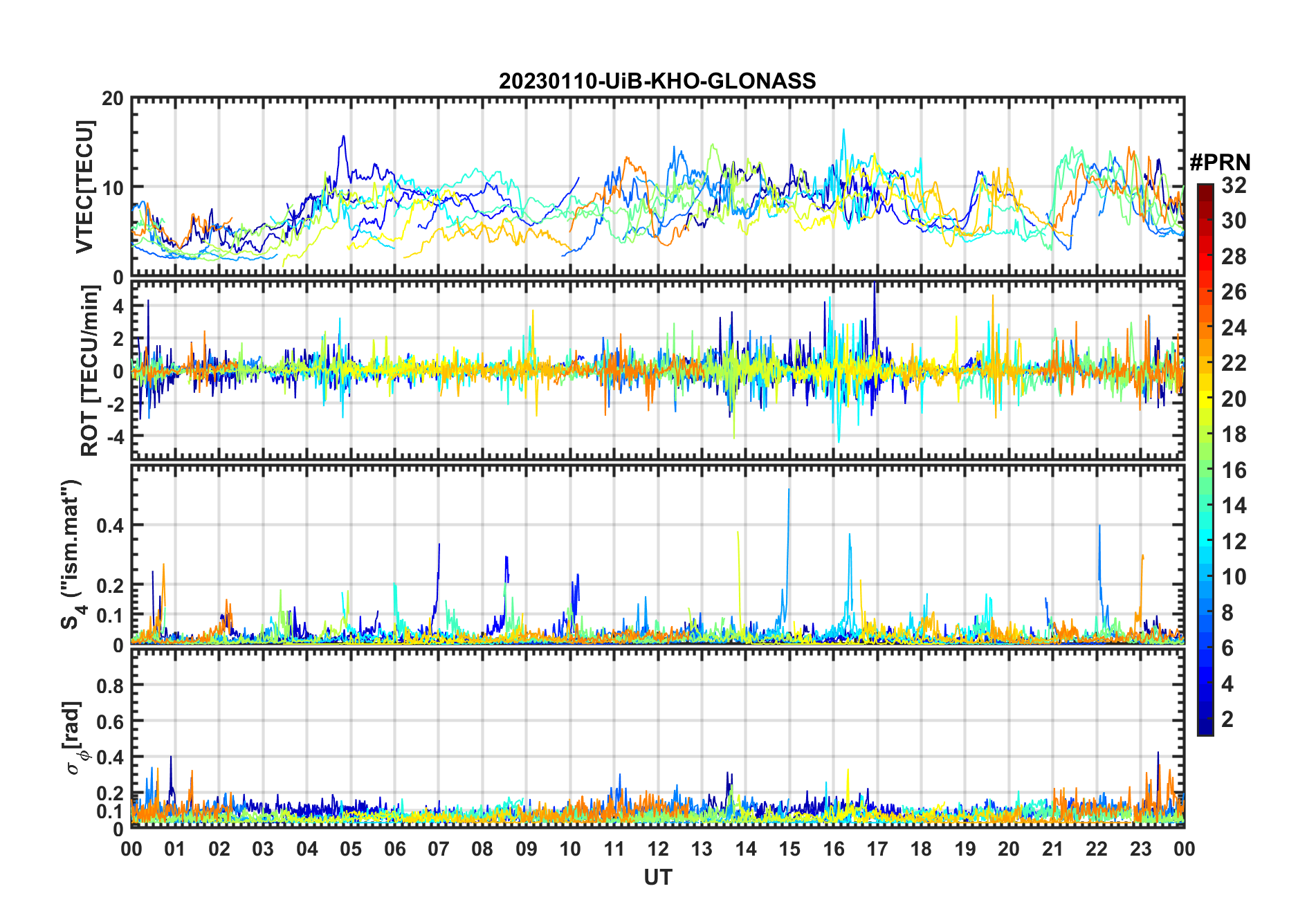Image resolution: width=1316 pixels, height=920 pixels.
Task: Click sigma phi y-axis tick label 0.8
Action: (x=111, y=686)
